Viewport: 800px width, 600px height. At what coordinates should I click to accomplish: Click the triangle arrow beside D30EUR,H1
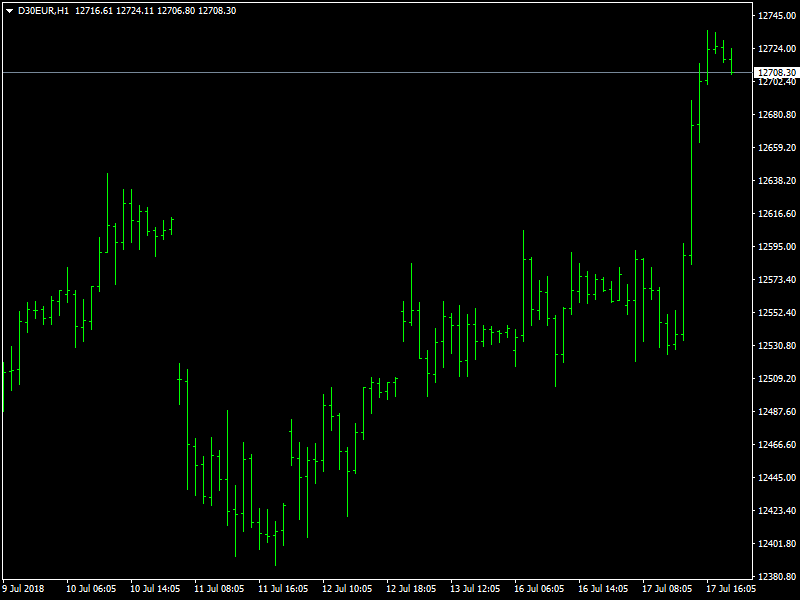9,11
